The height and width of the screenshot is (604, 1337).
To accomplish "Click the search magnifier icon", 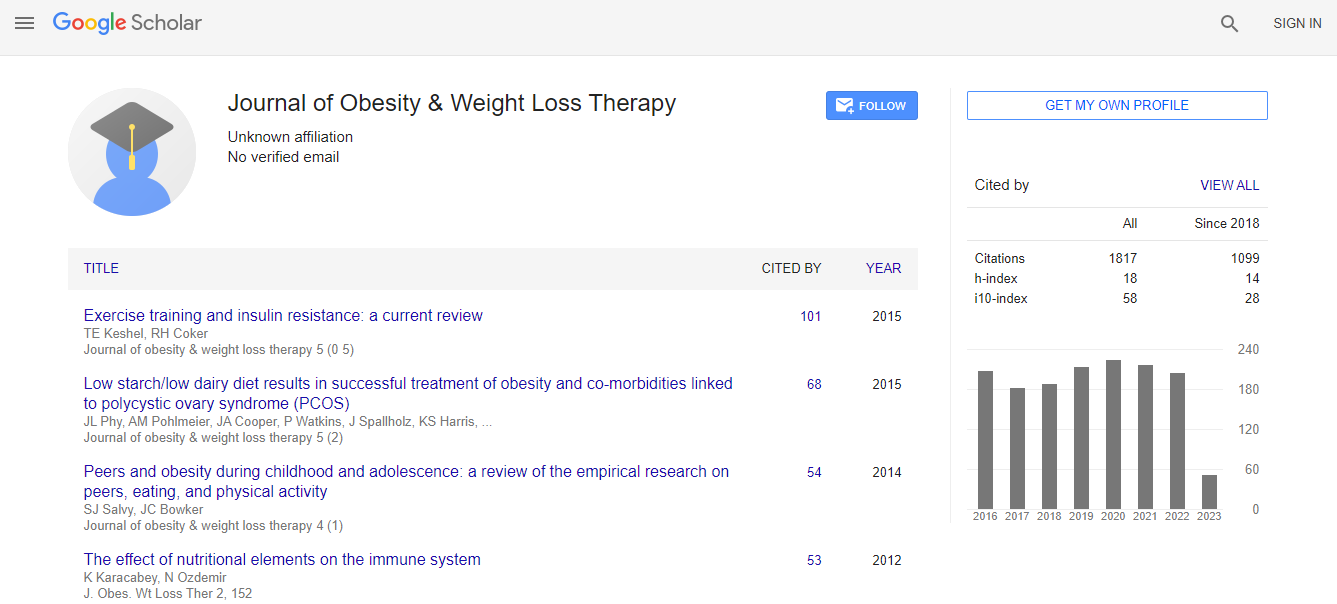I will pos(1229,24).
